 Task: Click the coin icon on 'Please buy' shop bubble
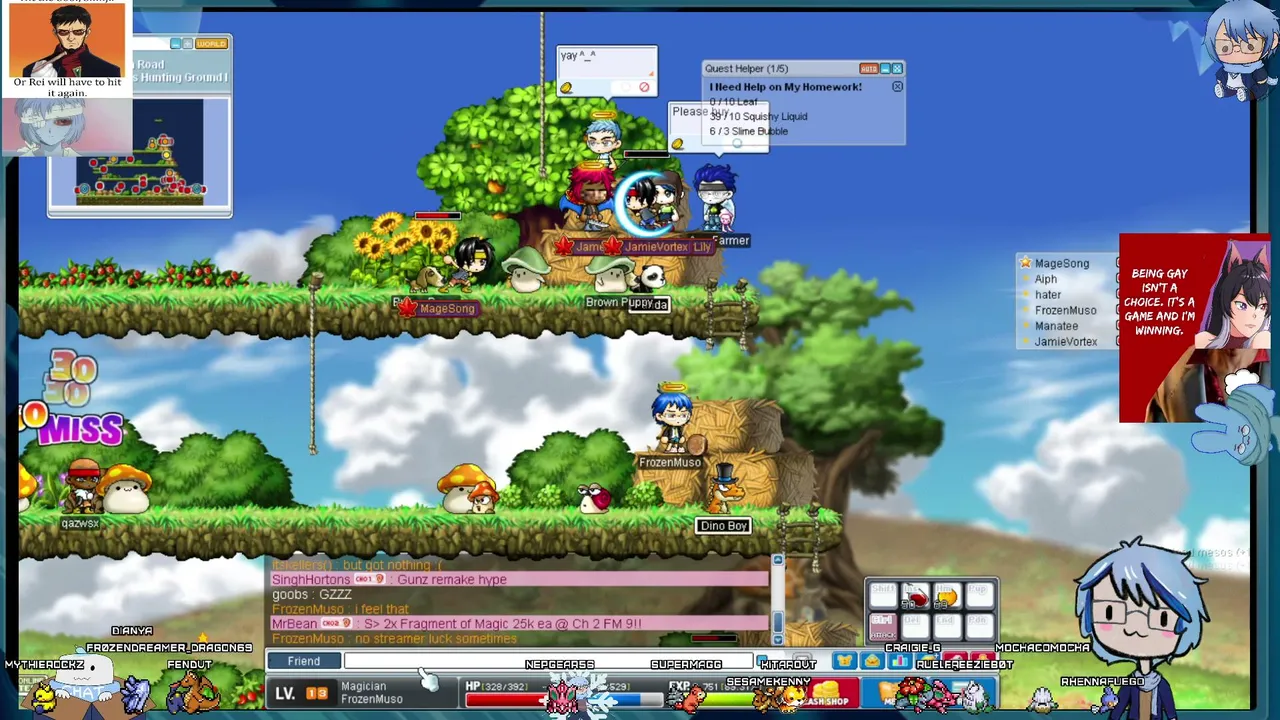coord(677,144)
